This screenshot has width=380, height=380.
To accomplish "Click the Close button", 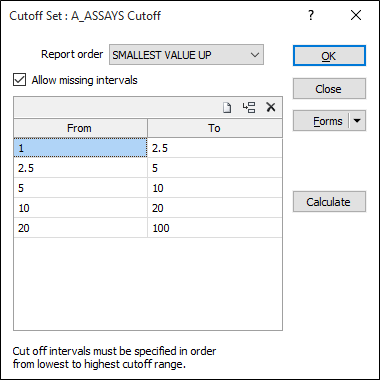I will [329, 89].
